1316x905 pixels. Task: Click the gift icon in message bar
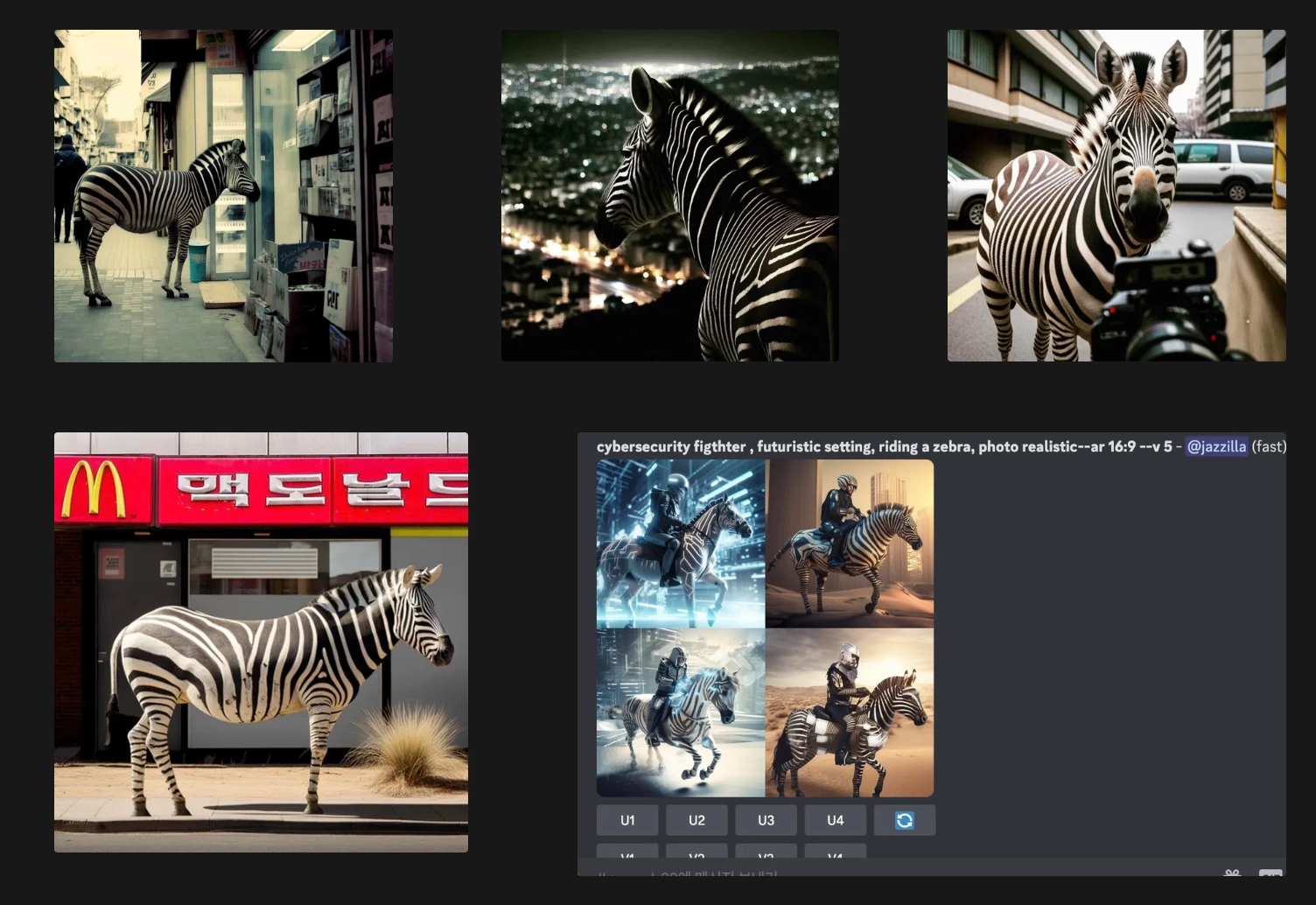(1232, 873)
